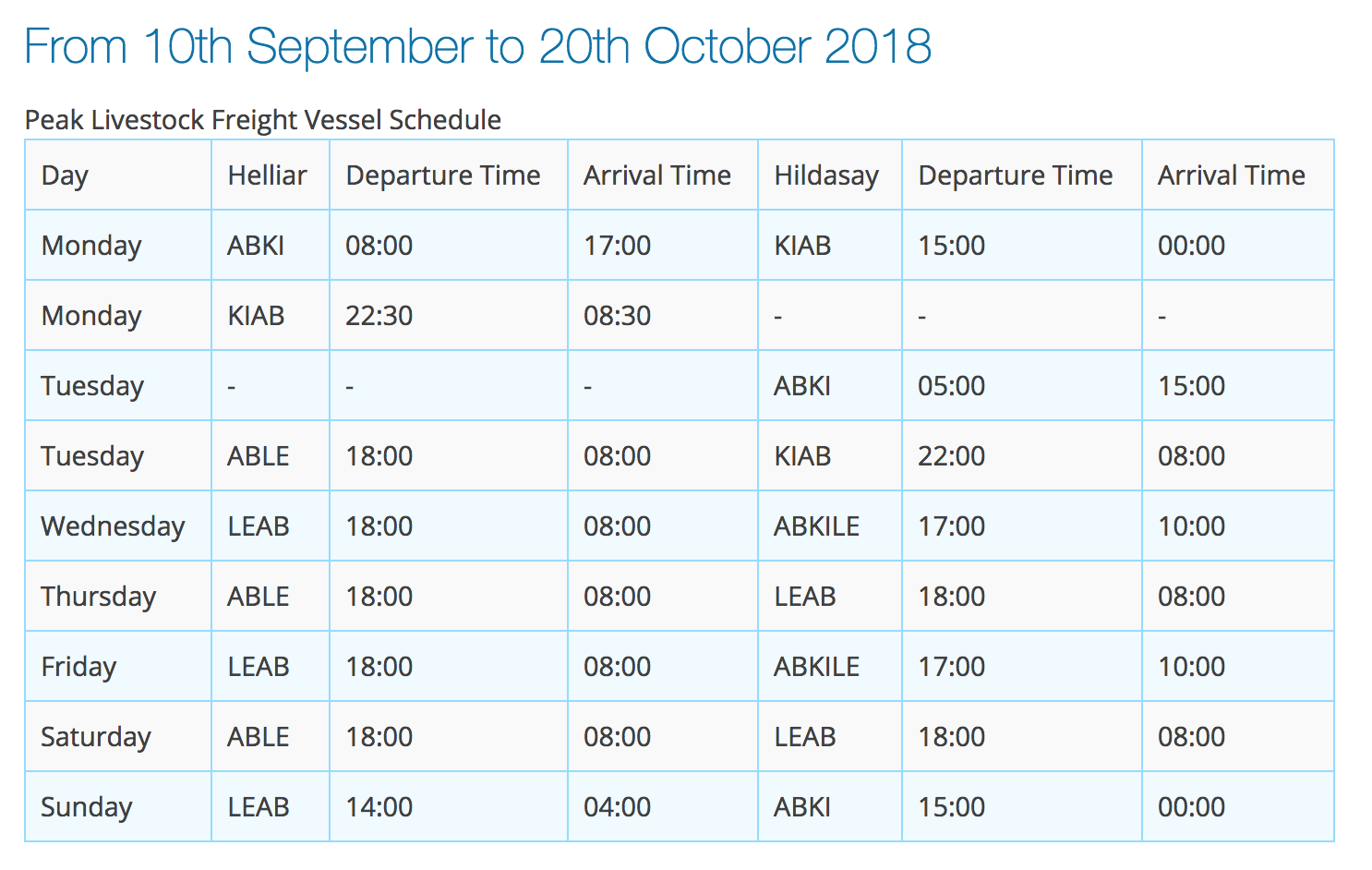This screenshot has height=870, width=1372.
Task: Click the 05:00 Hildasay departure cell
Action: pos(1022,385)
